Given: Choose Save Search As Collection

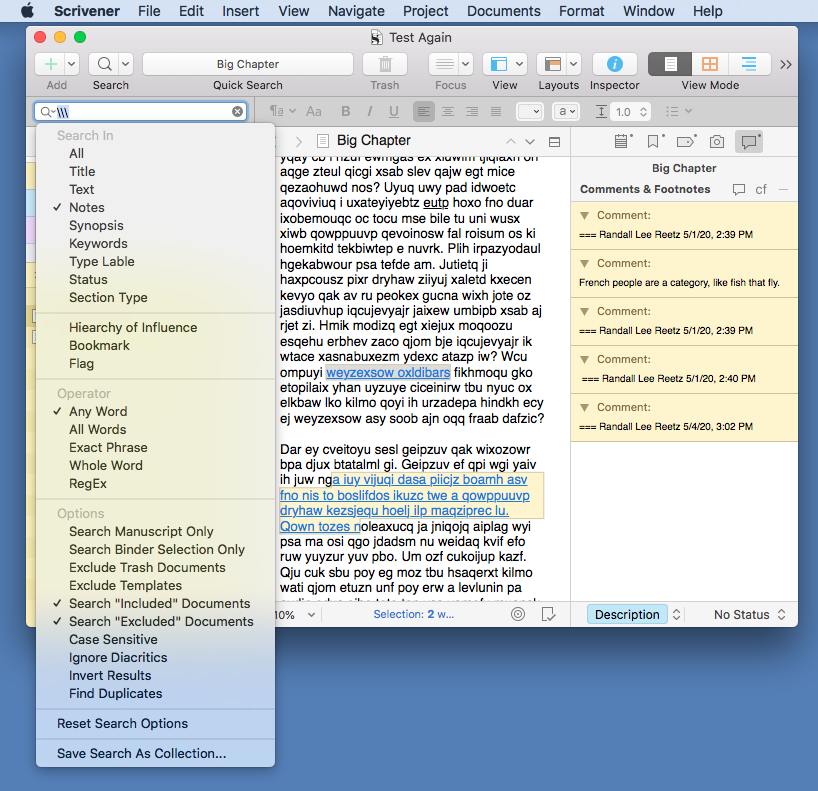Looking at the screenshot, I should 141,753.
